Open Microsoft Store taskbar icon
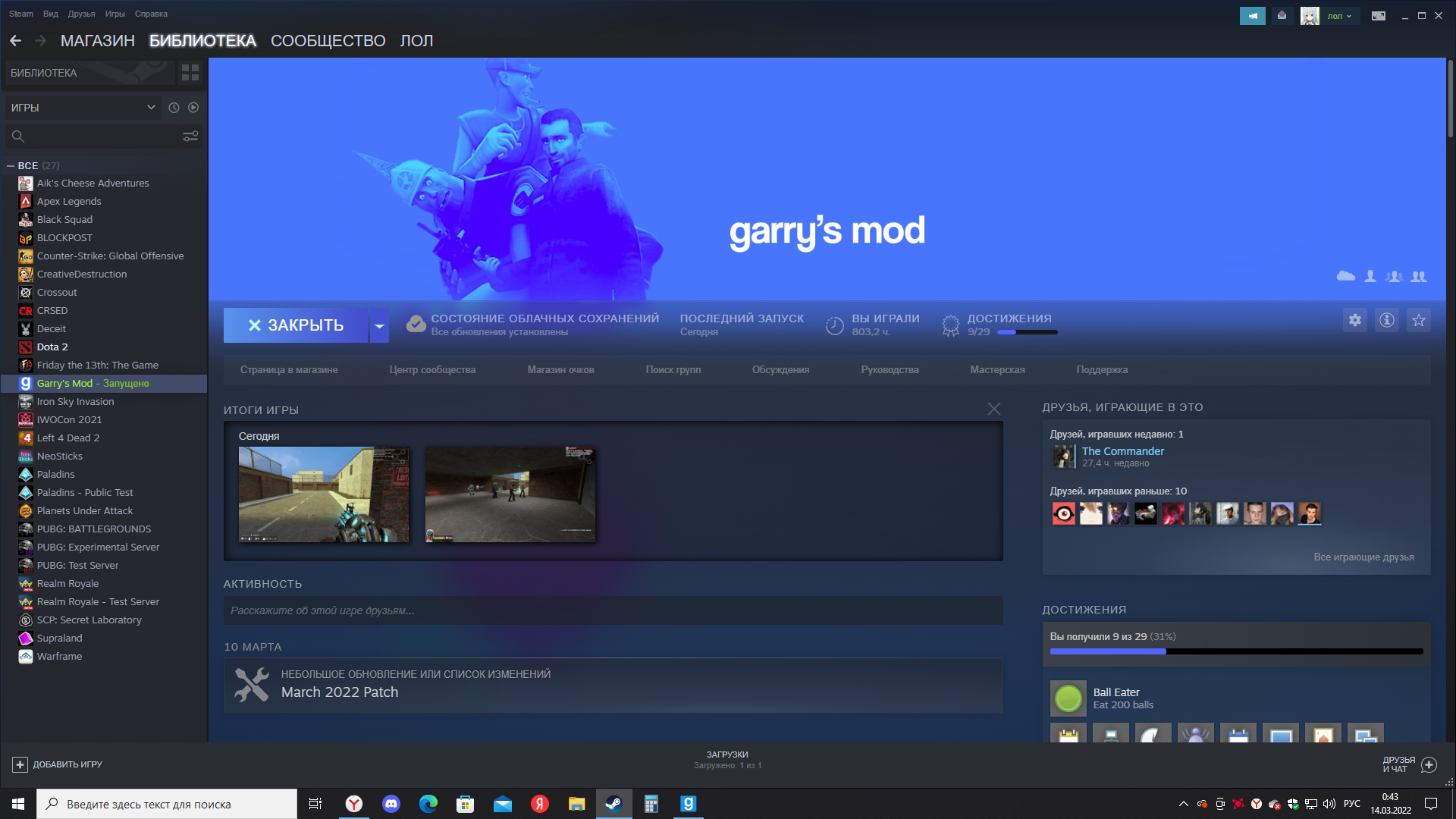Screen dimensions: 1456x819 pyautogui.click(x=466, y=804)
